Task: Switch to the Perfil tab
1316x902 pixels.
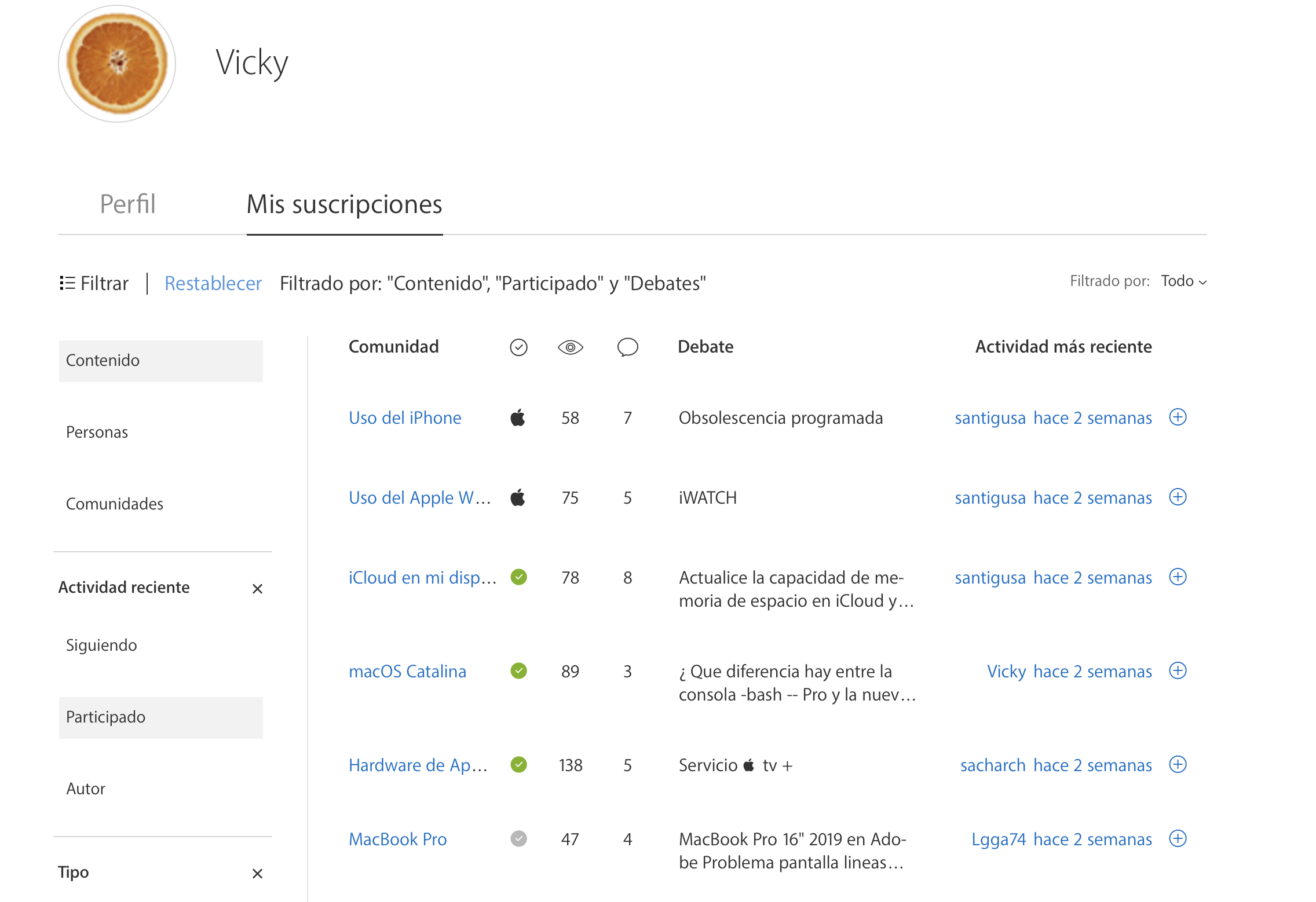Action: click(127, 204)
